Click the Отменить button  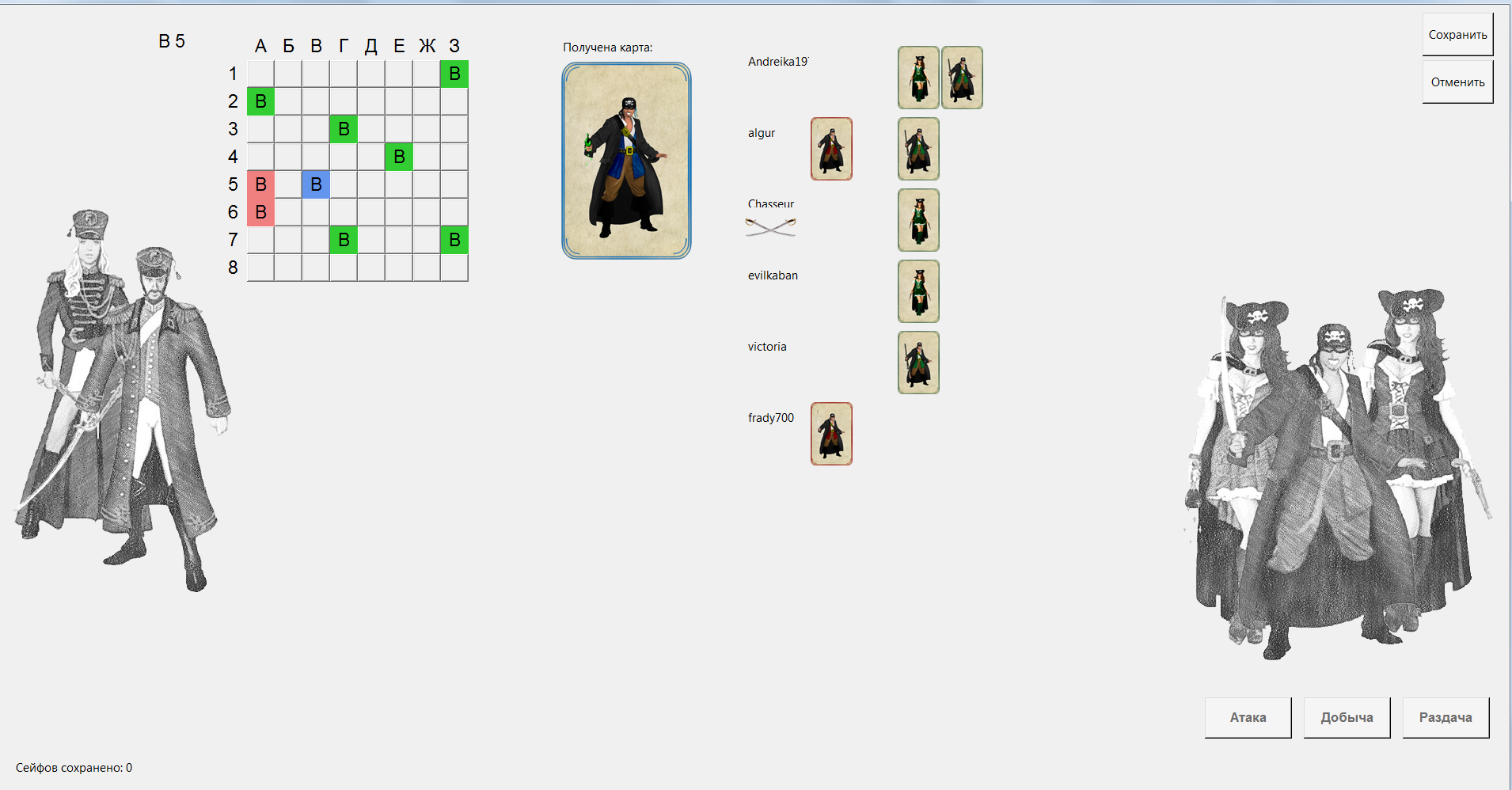1457,82
